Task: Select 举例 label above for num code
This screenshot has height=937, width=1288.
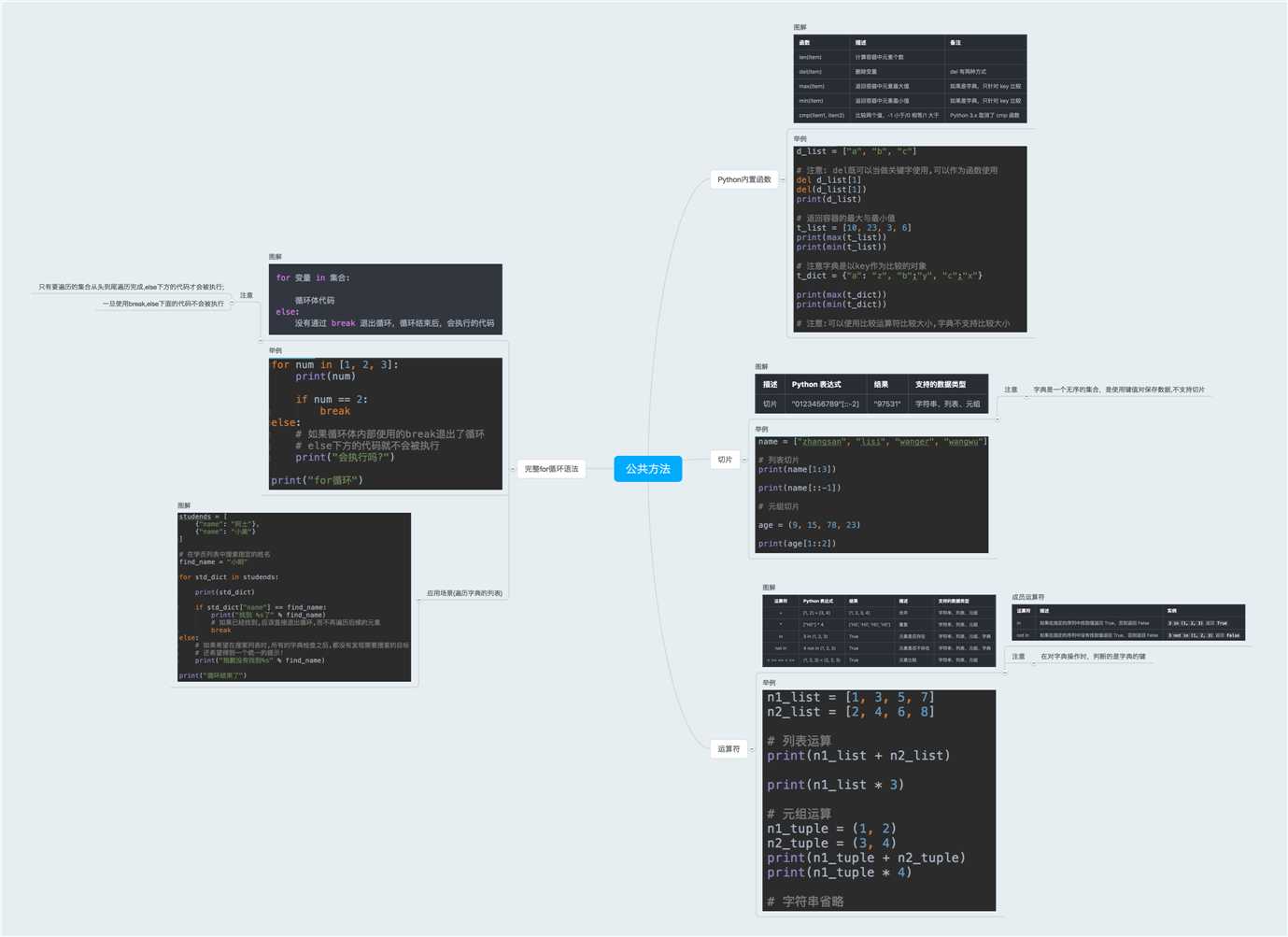Action: pos(275,351)
